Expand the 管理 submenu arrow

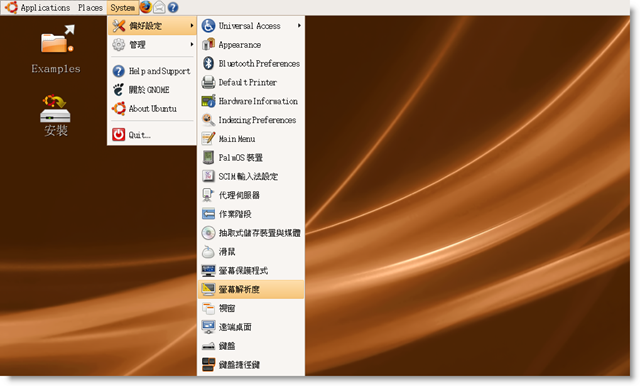coord(192,44)
